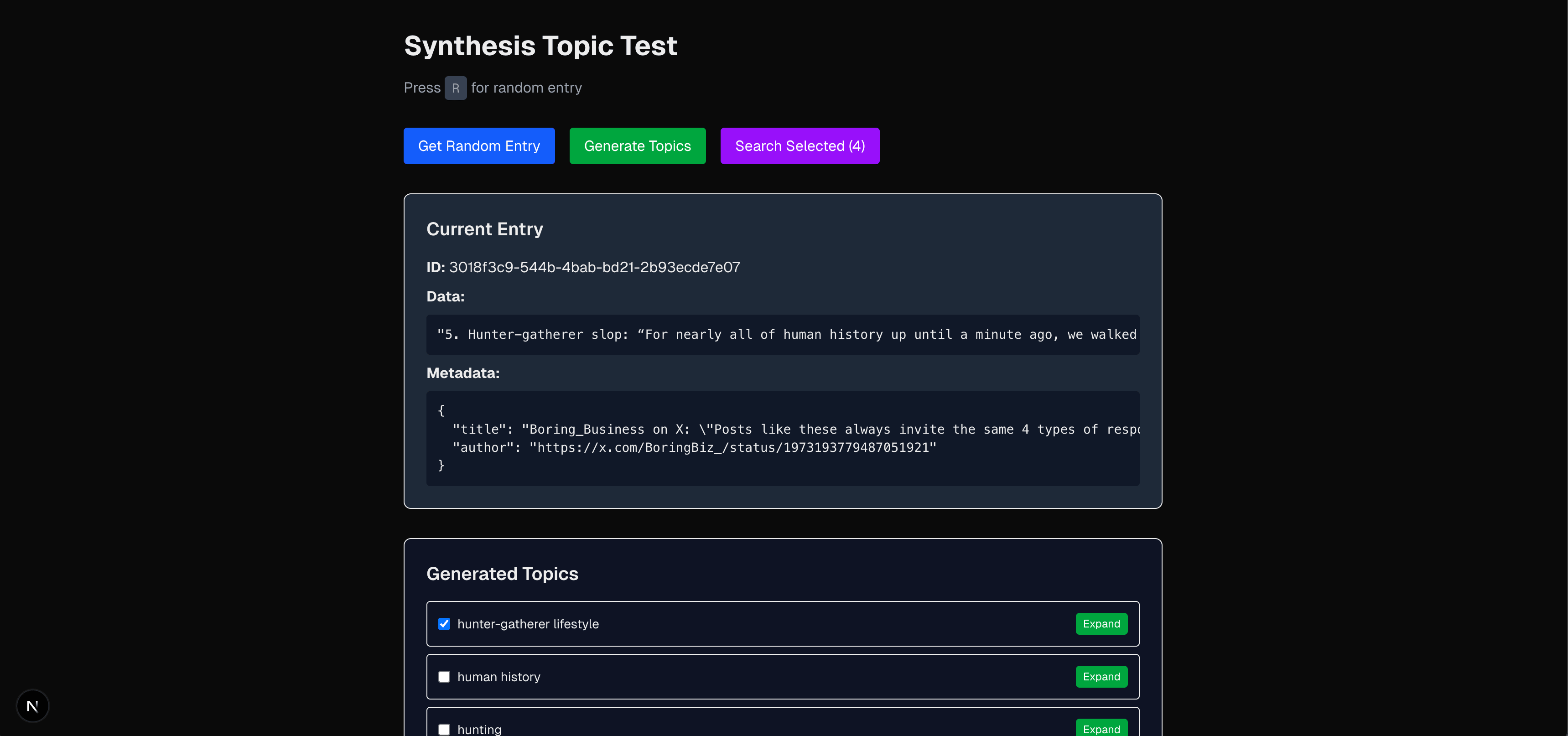The width and height of the screenshot is (1568, 736).
Task: Click the entry ID value
Action: 594,267
